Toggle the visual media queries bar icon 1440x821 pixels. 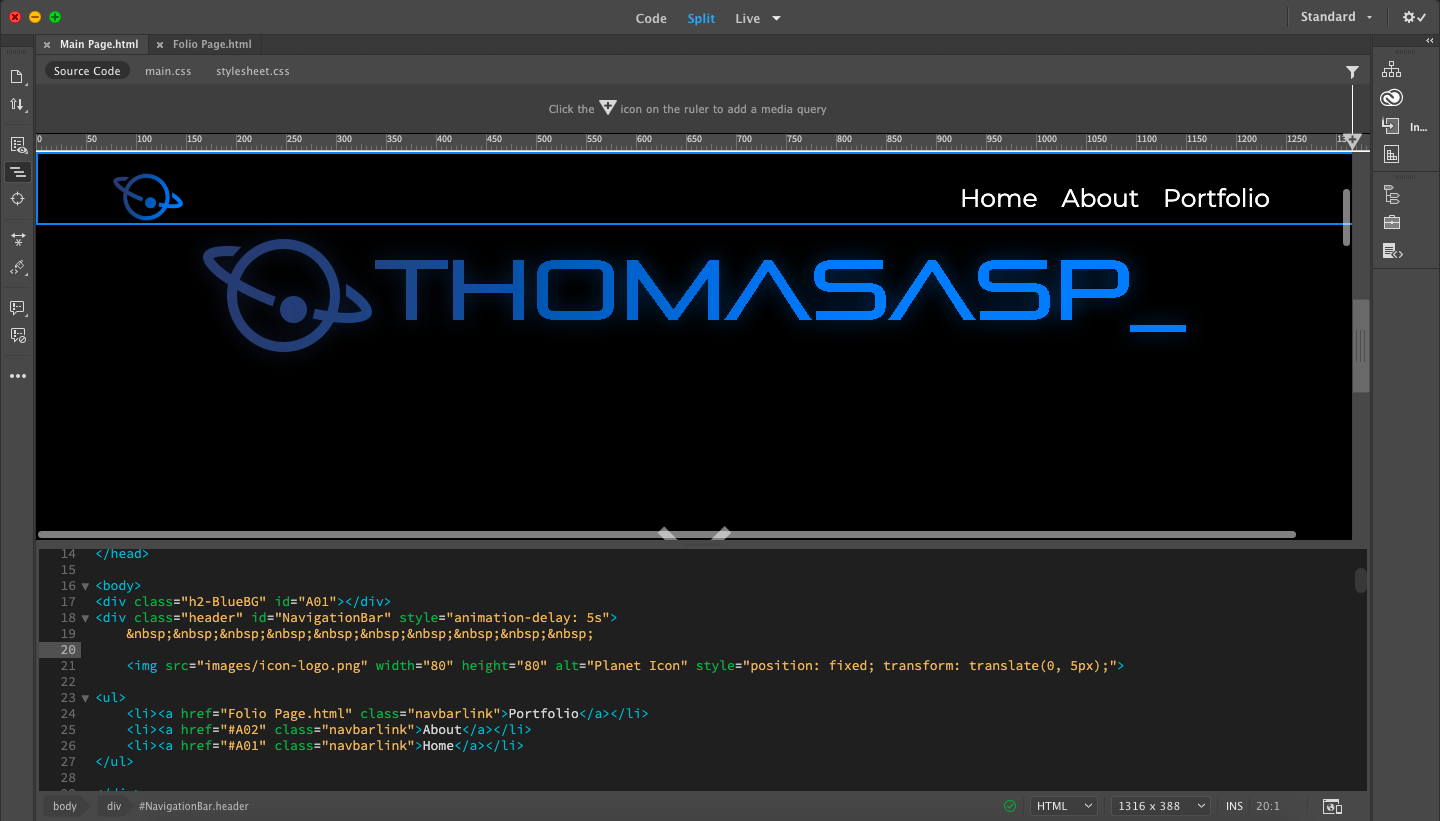17,172
